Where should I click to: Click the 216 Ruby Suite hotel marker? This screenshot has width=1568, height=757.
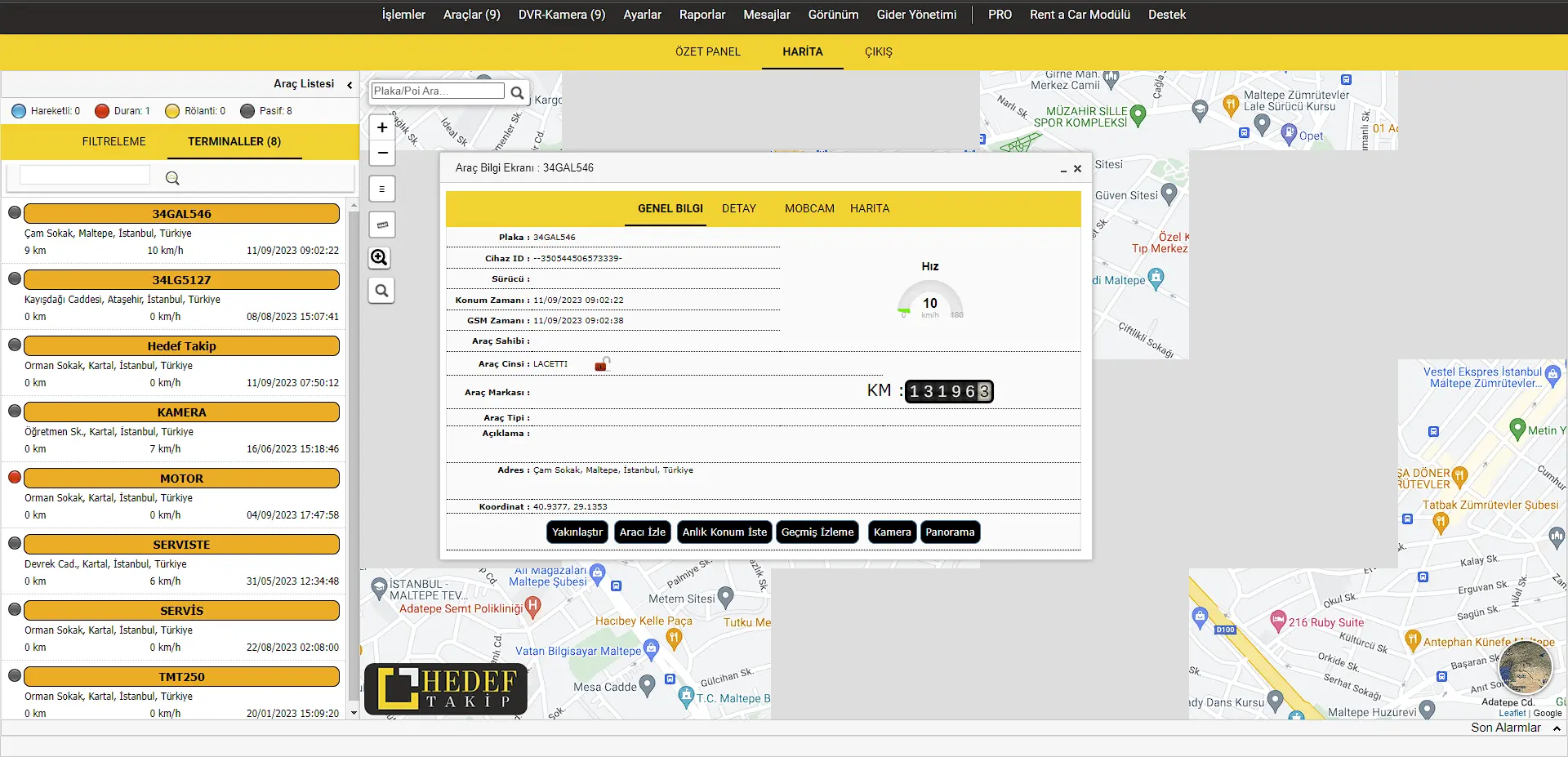coord(1278,621)
